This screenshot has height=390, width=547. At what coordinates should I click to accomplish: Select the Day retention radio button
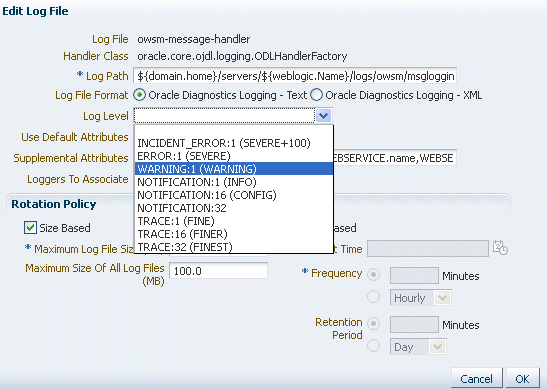(x=373, y=346)
